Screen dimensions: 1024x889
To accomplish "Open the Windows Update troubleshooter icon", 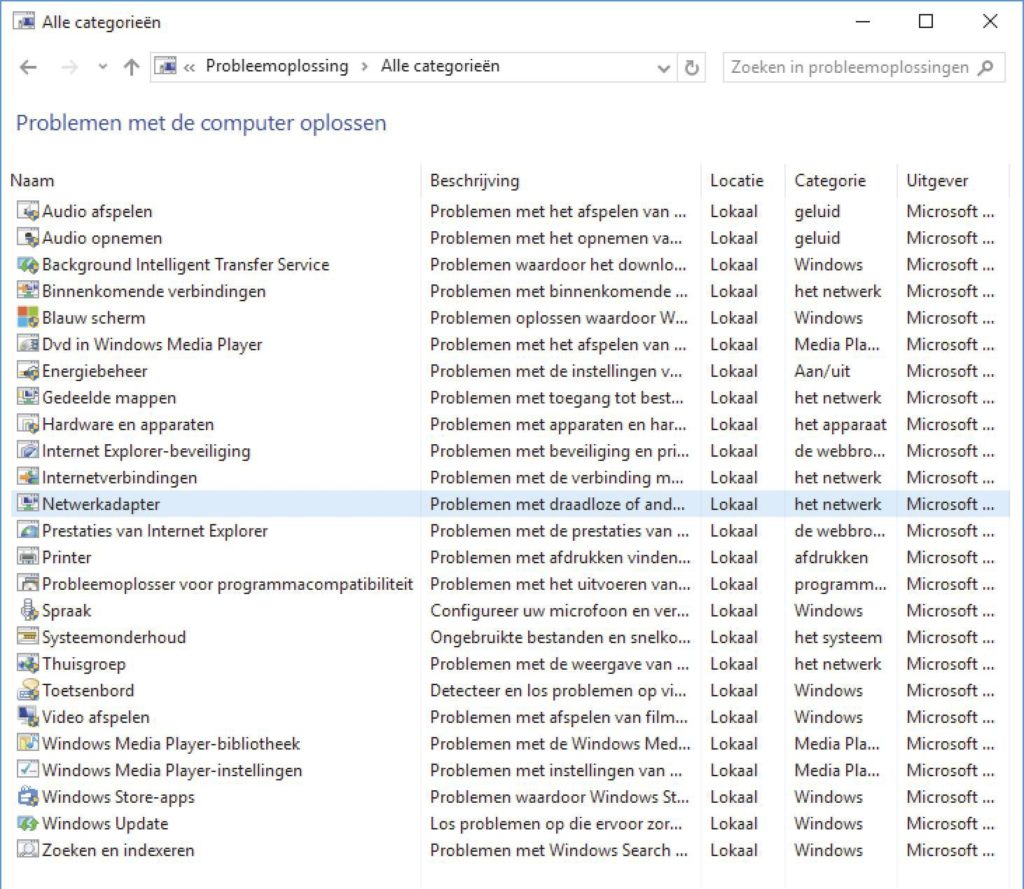I will (x=30, y=823).
